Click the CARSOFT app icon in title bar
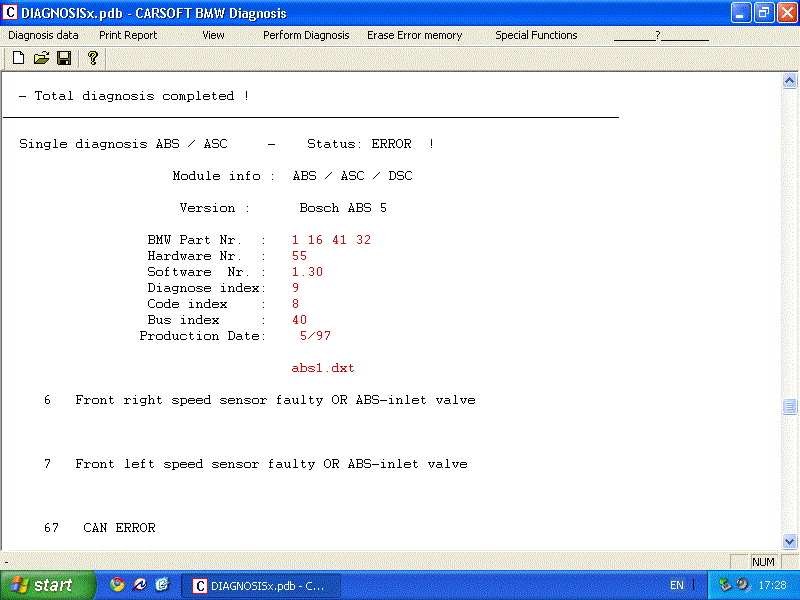Viewport: 800px width, 600px height. [x=11, y=13]
